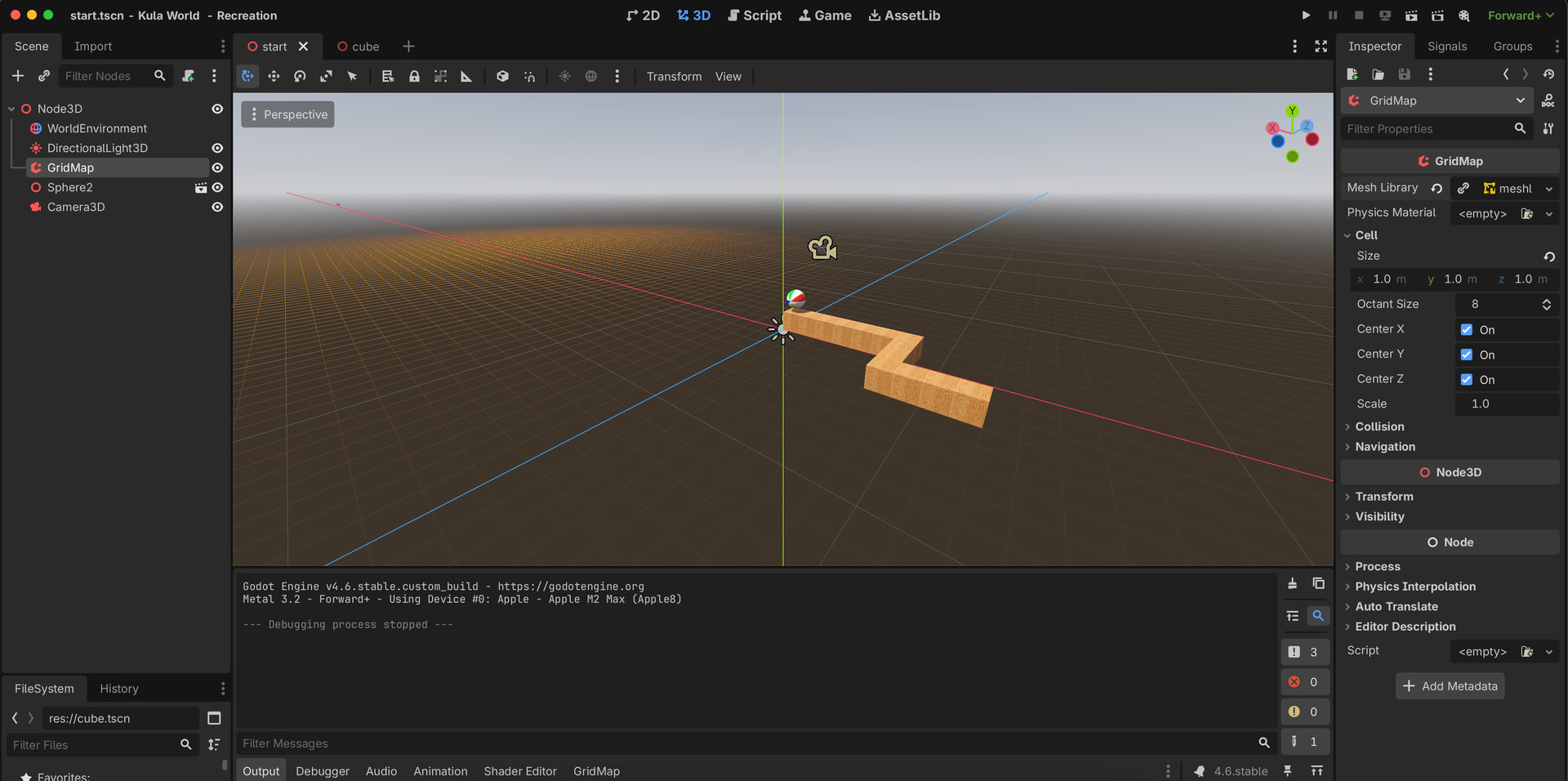The image size is (1568, 781).
Task: Toggle DirectionalLight3D visibility
Action: coord(217,148)
